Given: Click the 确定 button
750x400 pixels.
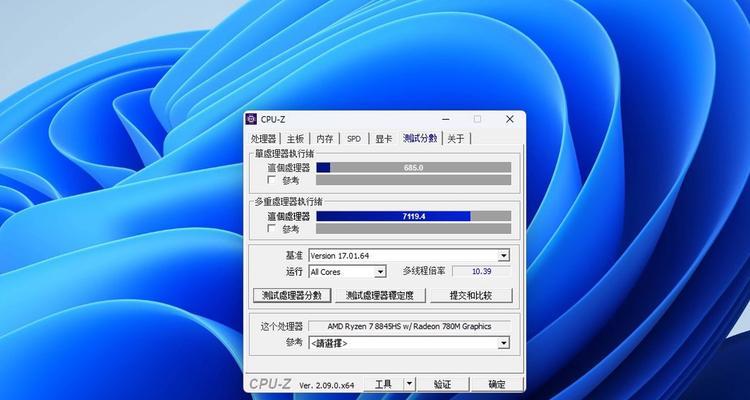Looking at the screenshot, I should click(x=497, y=384).
